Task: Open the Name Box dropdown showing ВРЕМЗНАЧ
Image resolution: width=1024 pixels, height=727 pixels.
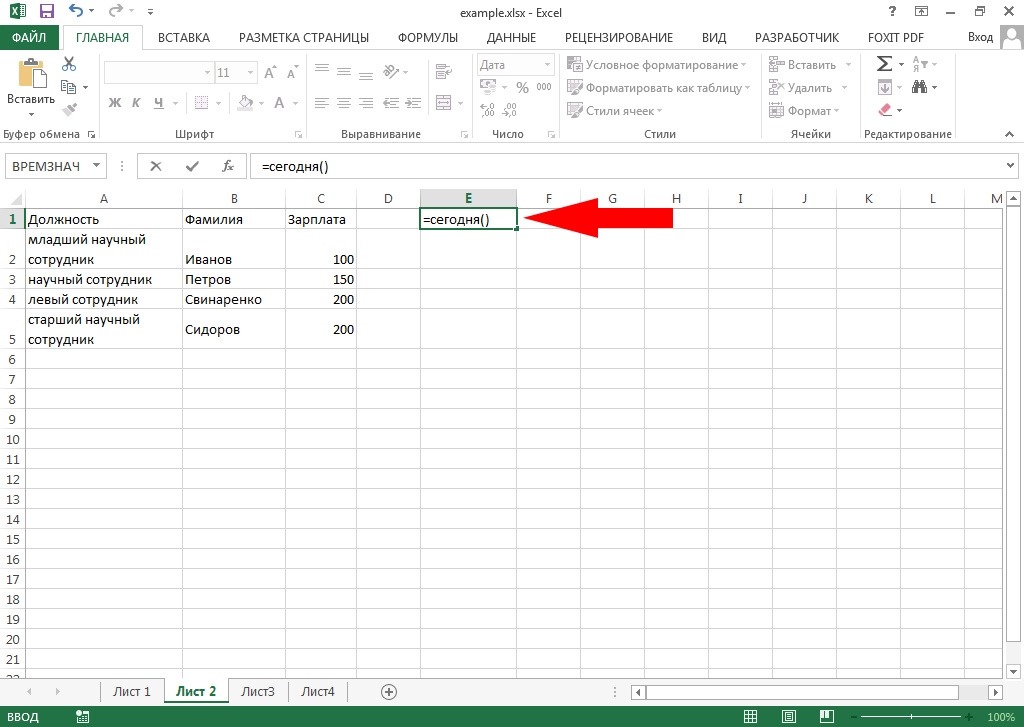Action: [x=97, y=165]
